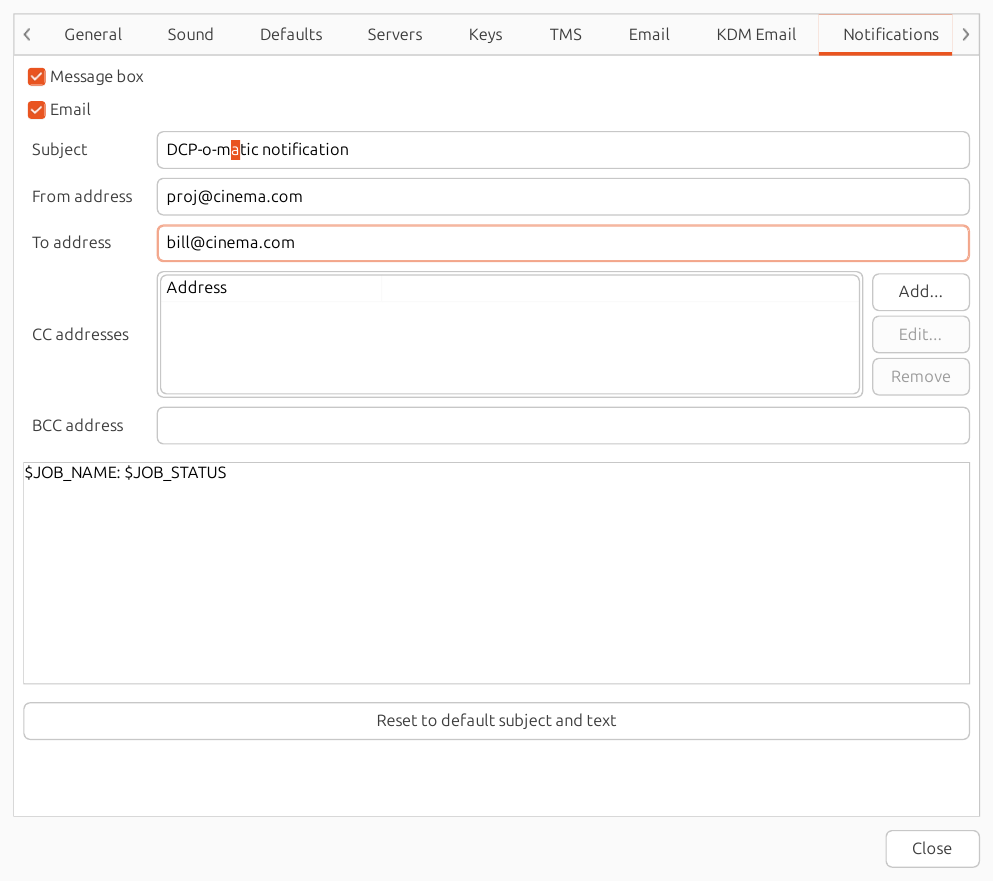Click the Address column header
The image size is (994, 882).
[x=271, y=288]
